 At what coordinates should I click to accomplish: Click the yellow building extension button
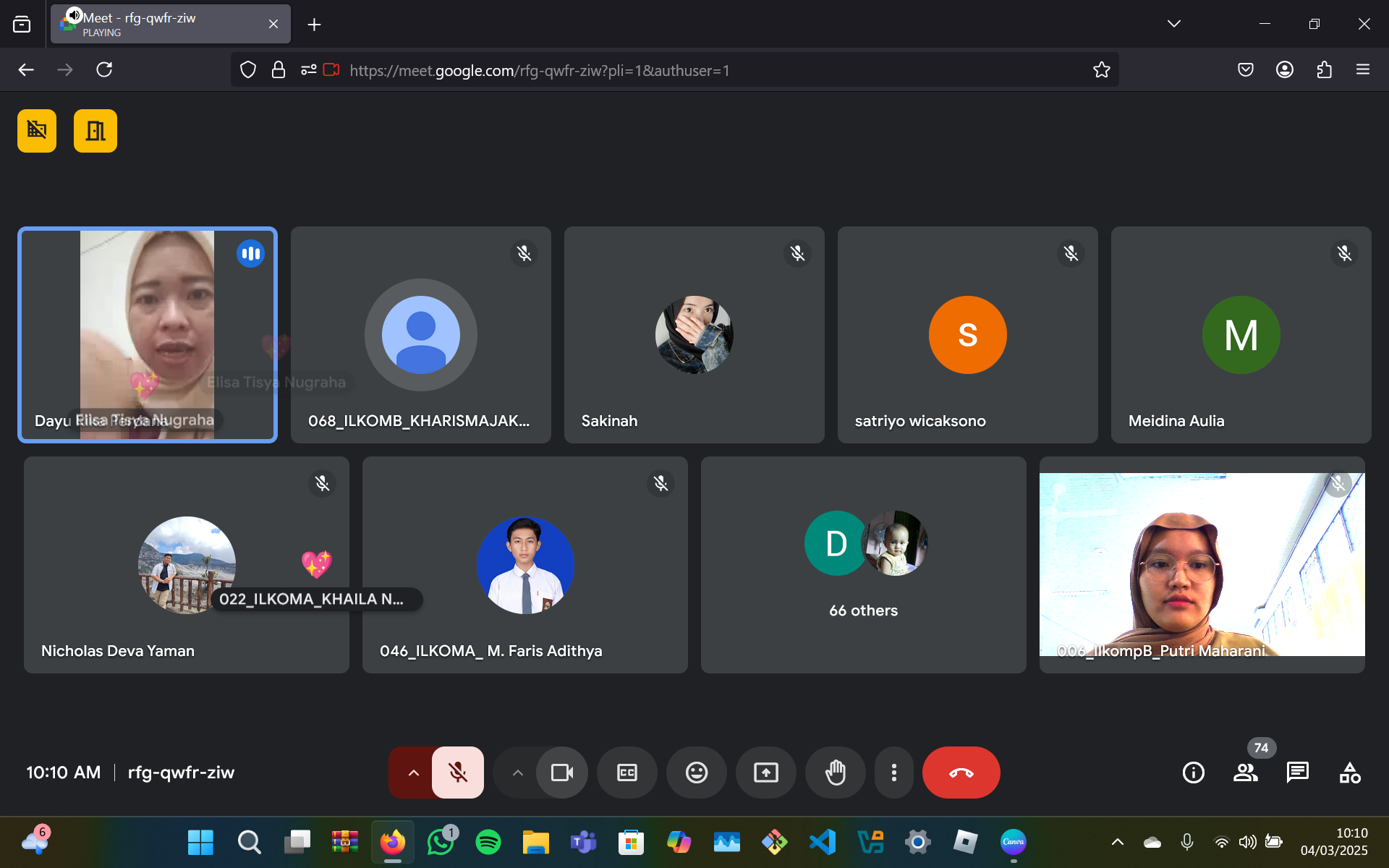pyautogui.click(x=37, y=131)
